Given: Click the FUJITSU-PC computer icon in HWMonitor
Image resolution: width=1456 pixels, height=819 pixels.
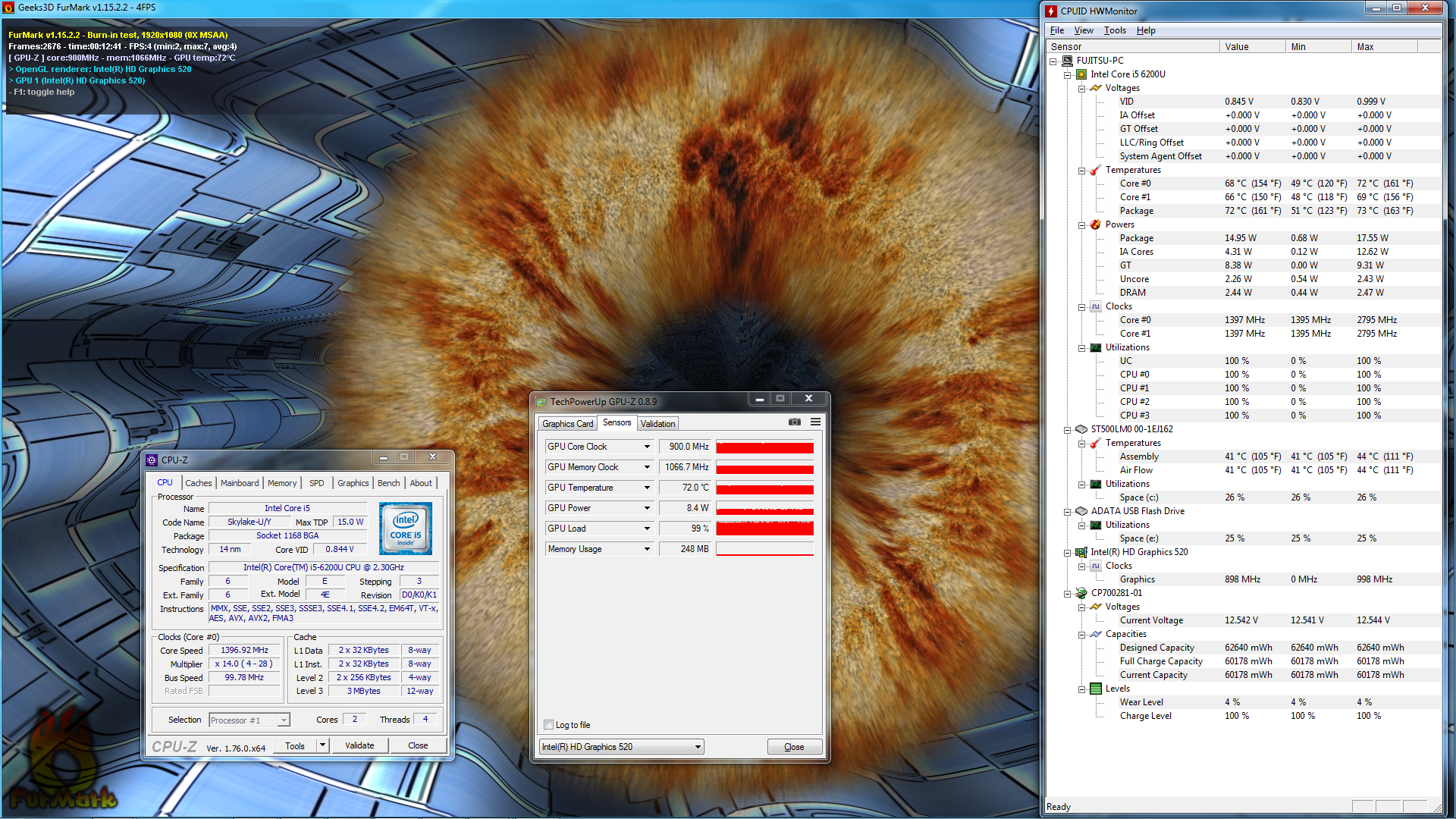Looking at the screenshot, I should tap(1067, 61).
